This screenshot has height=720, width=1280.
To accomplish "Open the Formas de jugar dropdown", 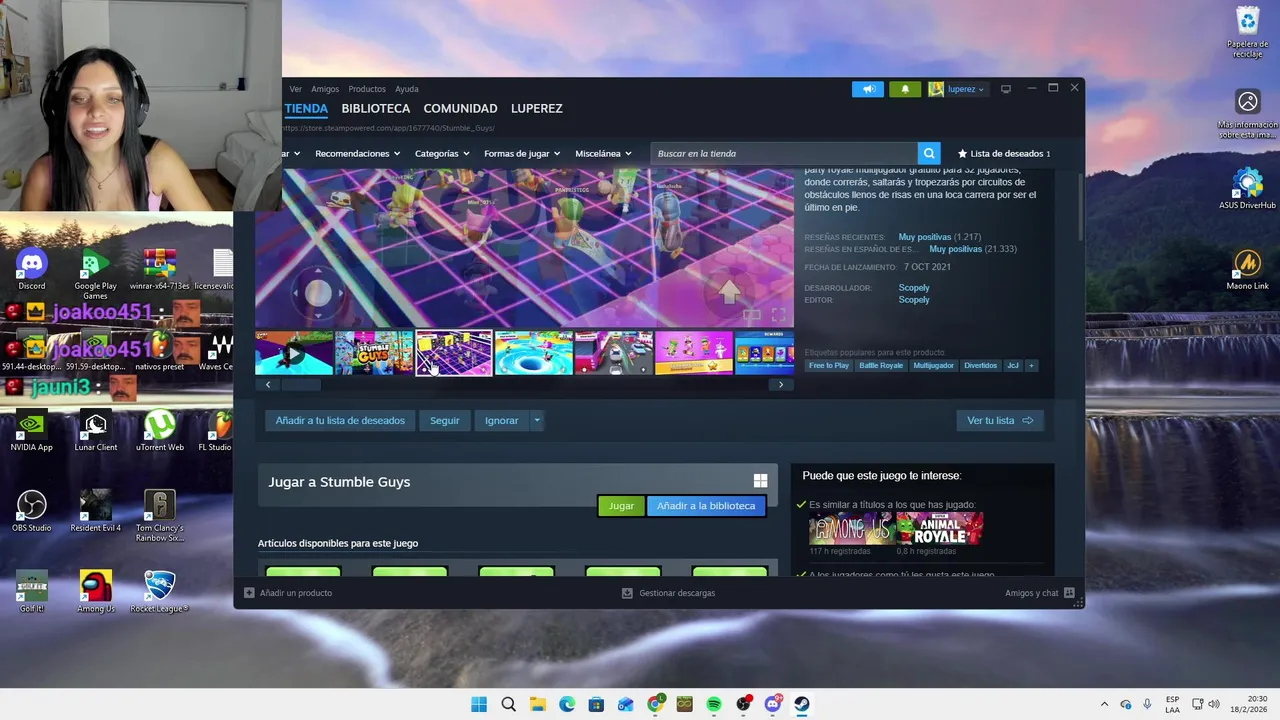I will point(522,153).
